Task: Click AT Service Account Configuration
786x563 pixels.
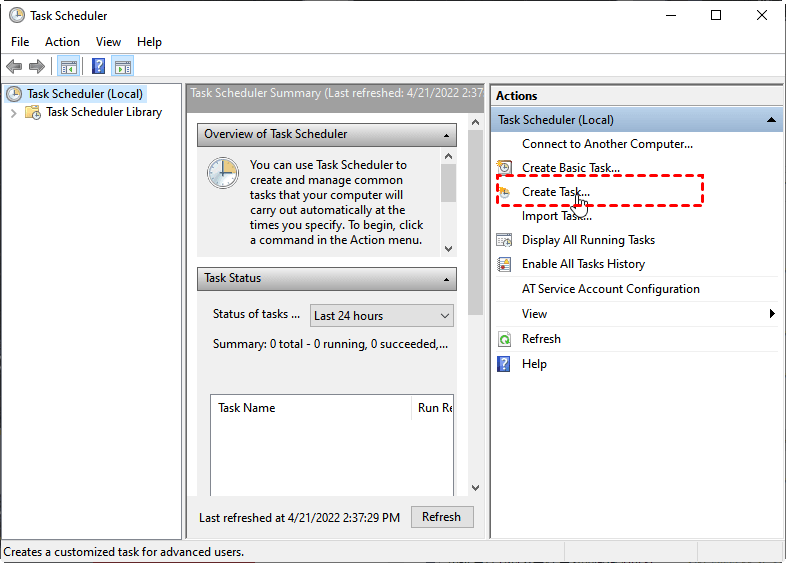Action: 611,289
